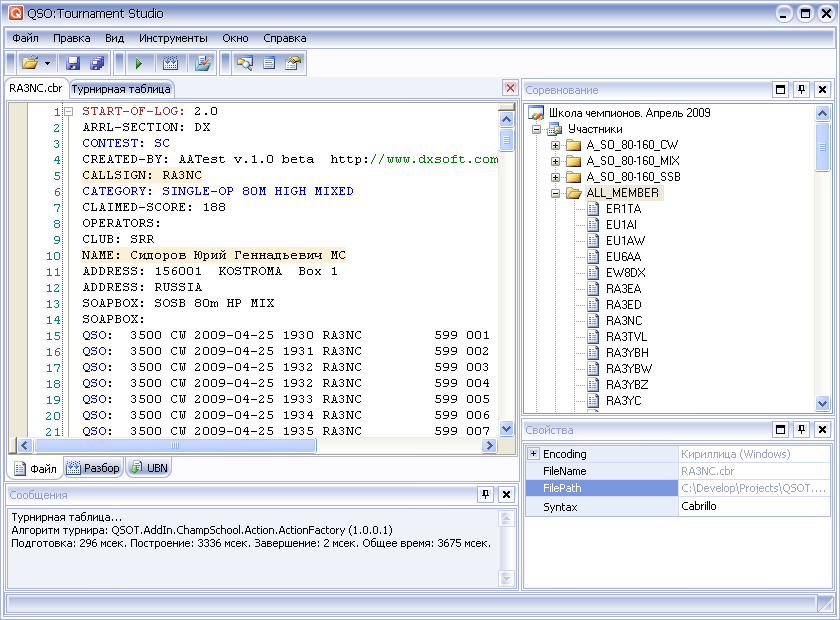The width and height of the screenshot is (840, 620).
Task: Expand the Encoding property row
Action: point(533,454)
